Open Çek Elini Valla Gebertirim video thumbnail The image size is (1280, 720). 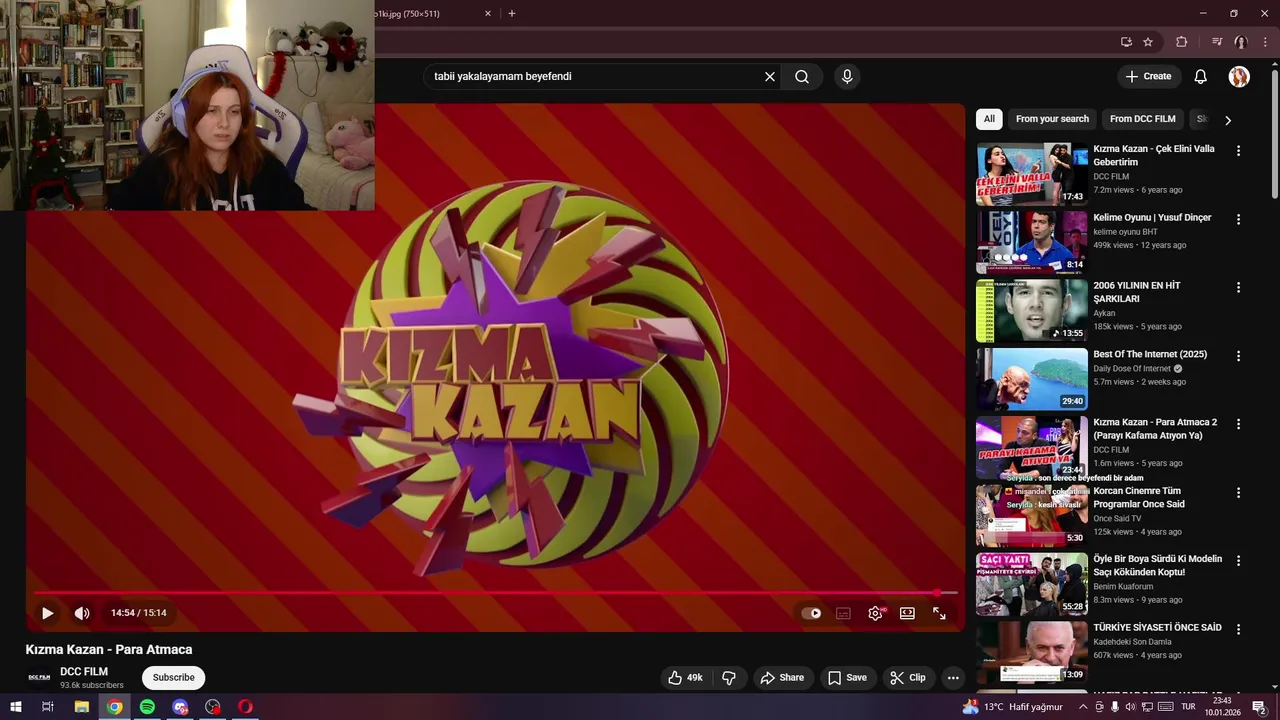point(1032,174)
